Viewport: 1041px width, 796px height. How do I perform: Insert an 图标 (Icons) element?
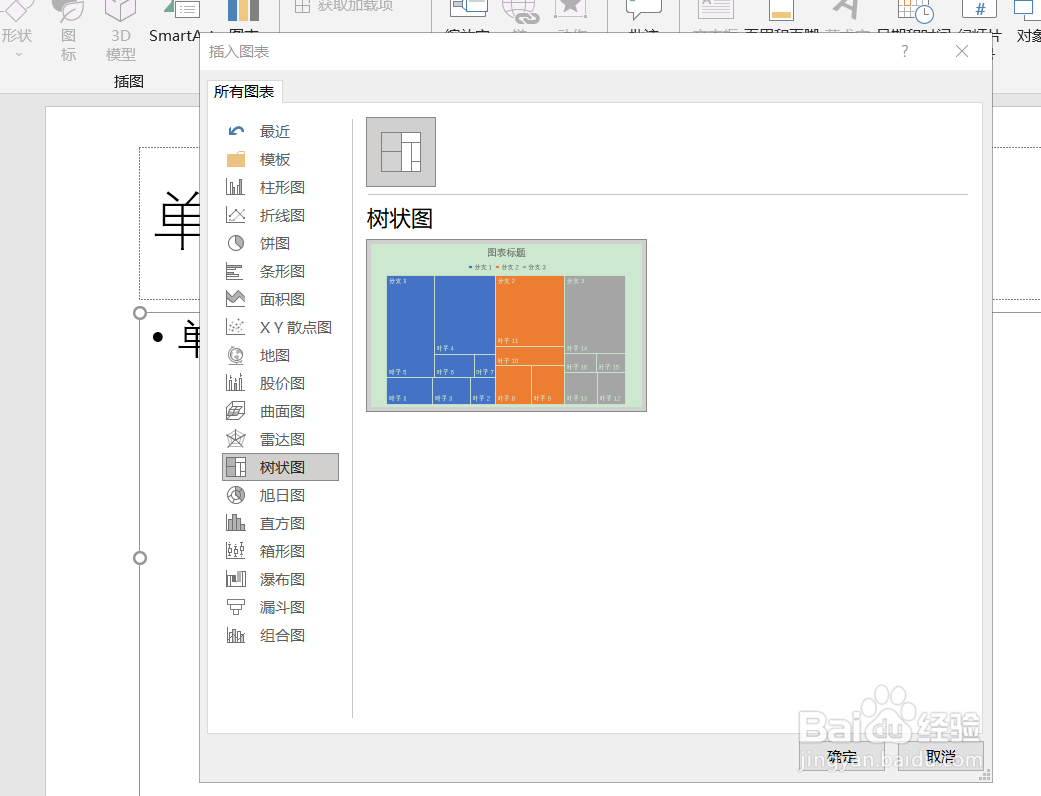pos(67,35)
